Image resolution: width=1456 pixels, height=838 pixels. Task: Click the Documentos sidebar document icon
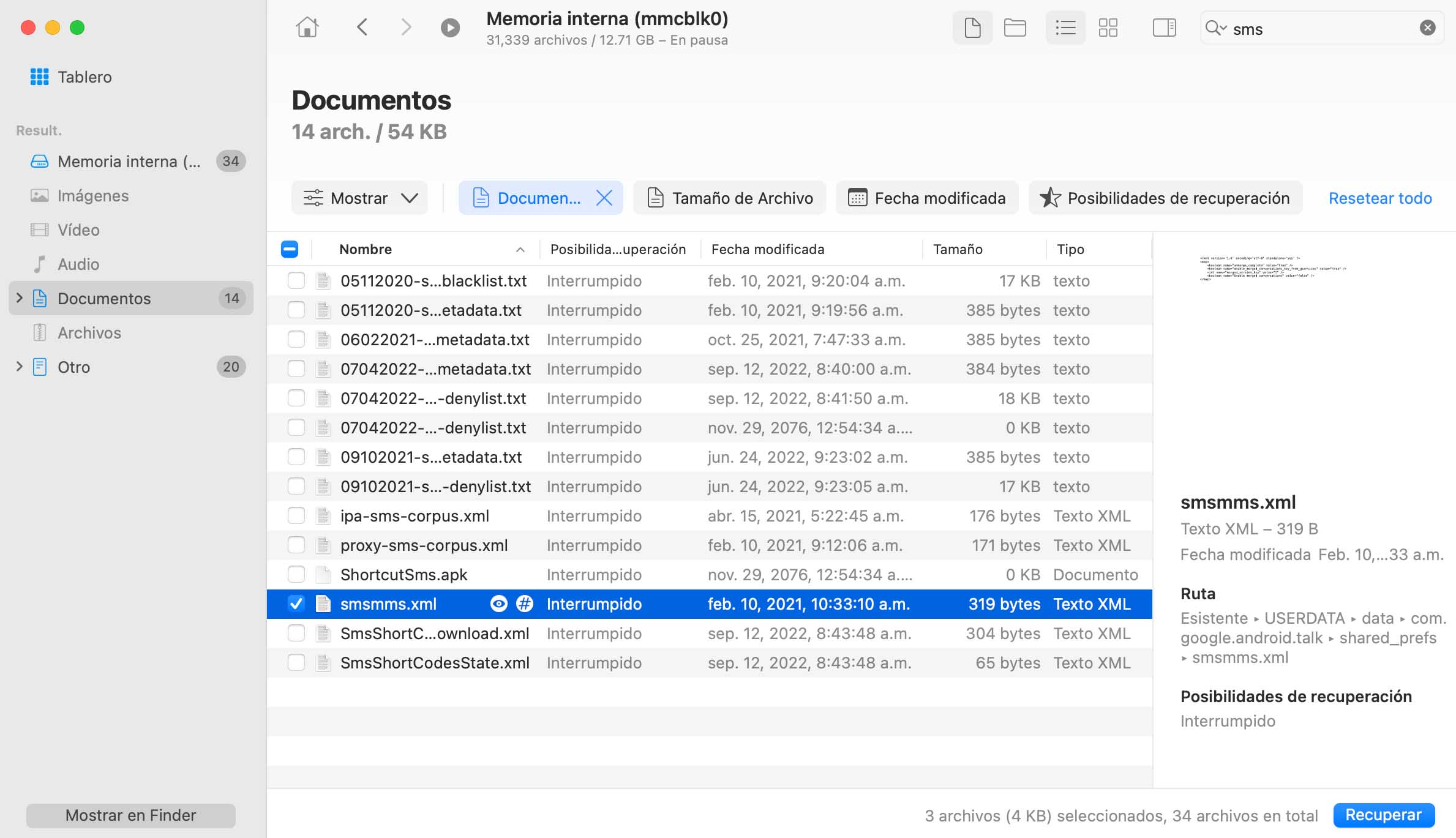point(39,298)
